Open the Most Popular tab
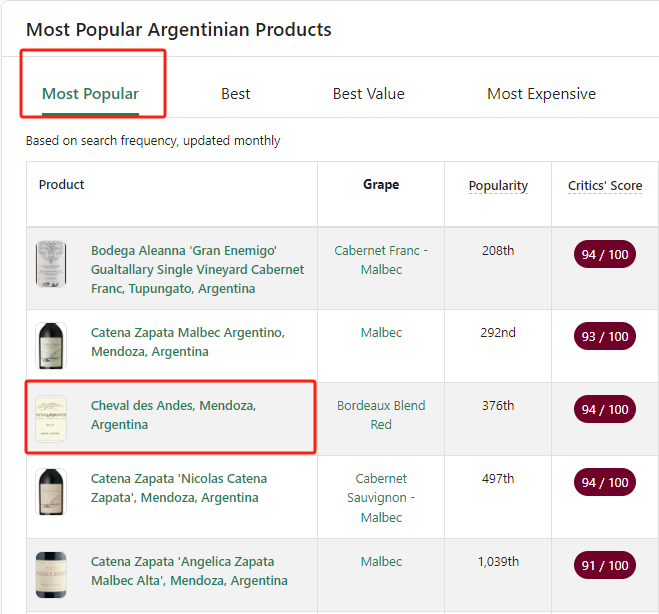The width and height of the screenshot is (659, 614). pyautogui.click(x=90, y=94)
